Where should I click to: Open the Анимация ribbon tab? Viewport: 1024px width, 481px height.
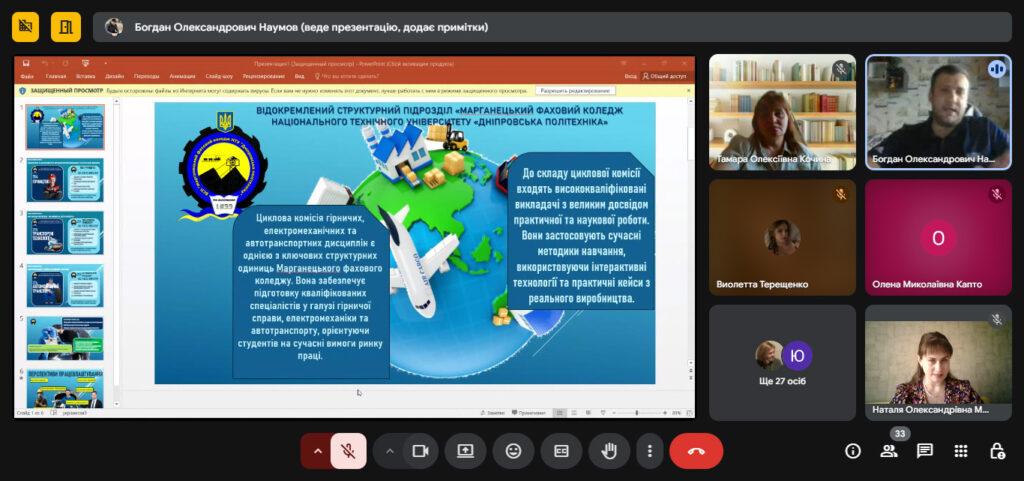pyautogui.click(x=182, y=76)
